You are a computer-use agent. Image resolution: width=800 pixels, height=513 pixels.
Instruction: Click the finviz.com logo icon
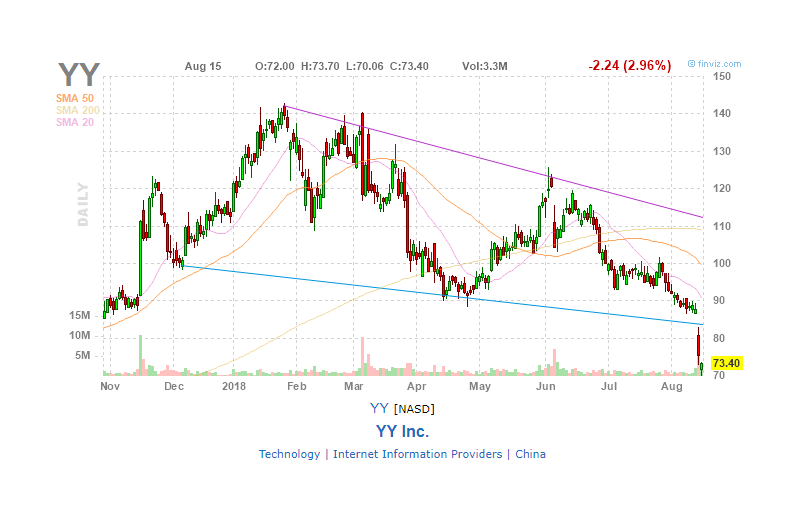tap(691, 64)
